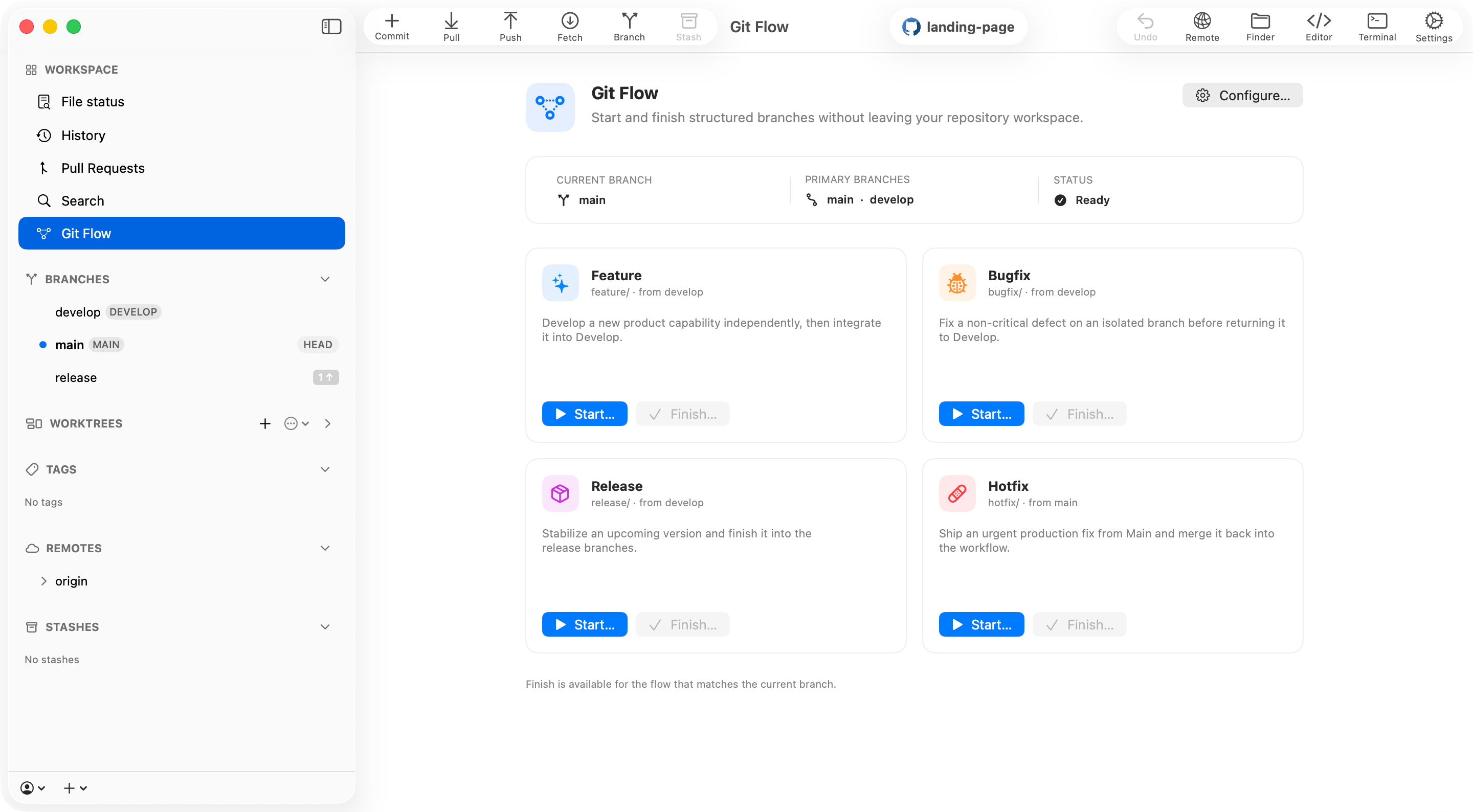This screenshot has width=1473, height=812.
Task: Finish the Hotfix branch
Action: point(1079,624)
